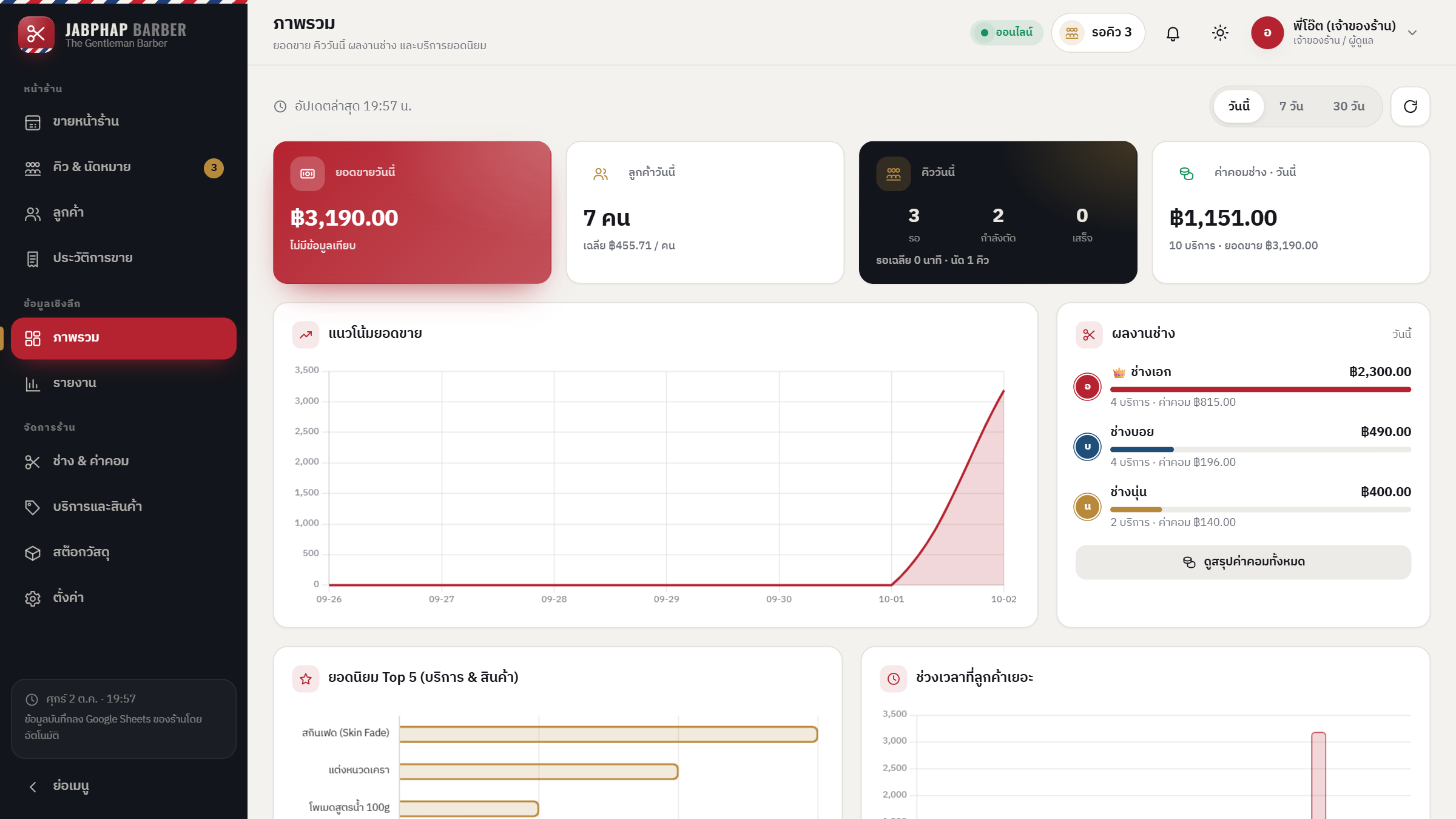
Task: Click the refresh data icon button
Action: tap(1410, 106)
